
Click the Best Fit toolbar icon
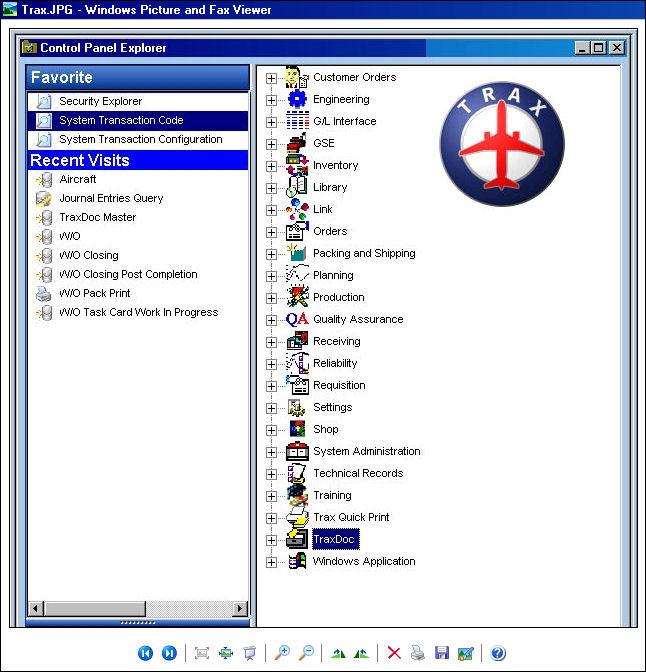(201, 653)
